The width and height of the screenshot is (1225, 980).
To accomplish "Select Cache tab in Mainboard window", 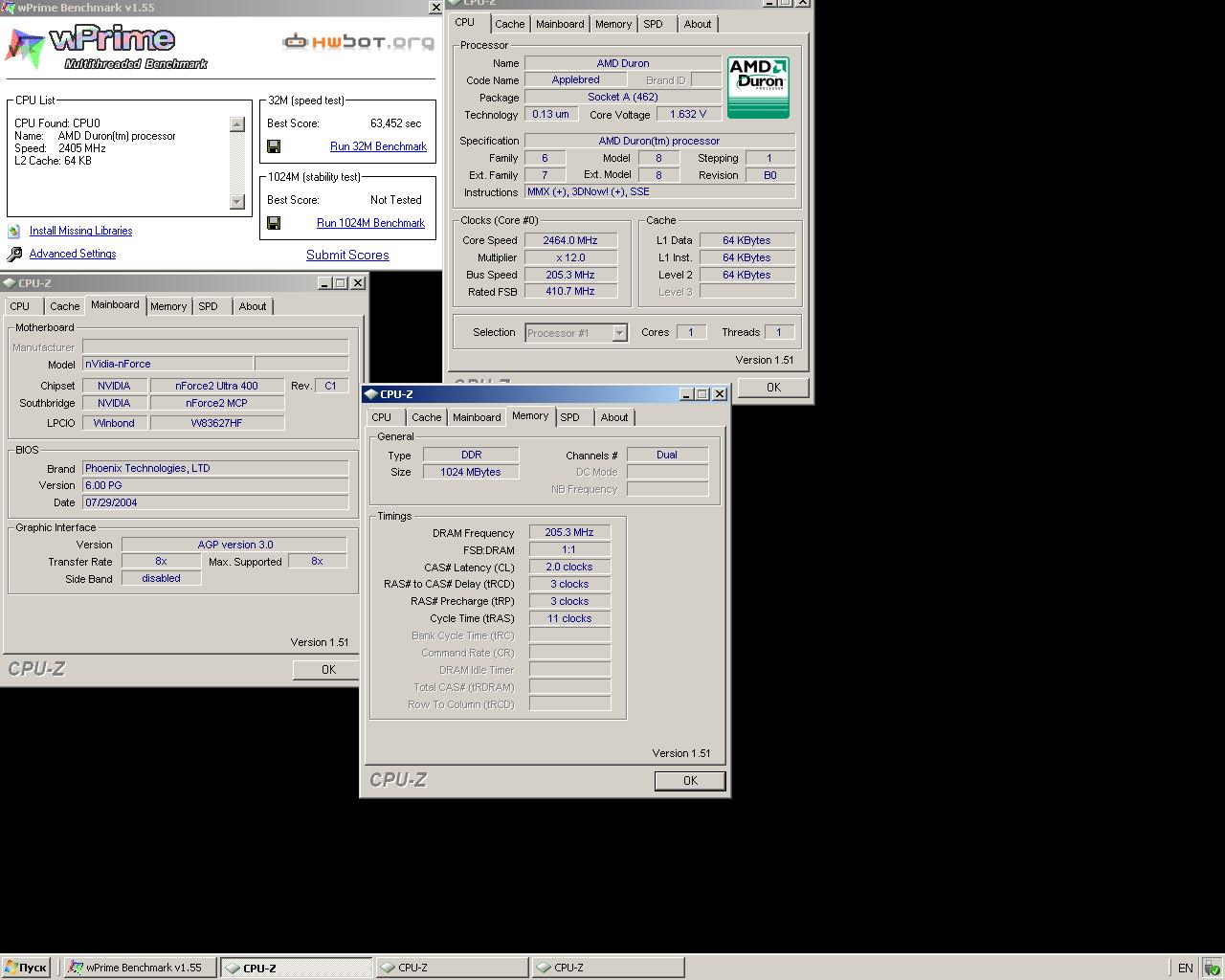I will point(64,306).
